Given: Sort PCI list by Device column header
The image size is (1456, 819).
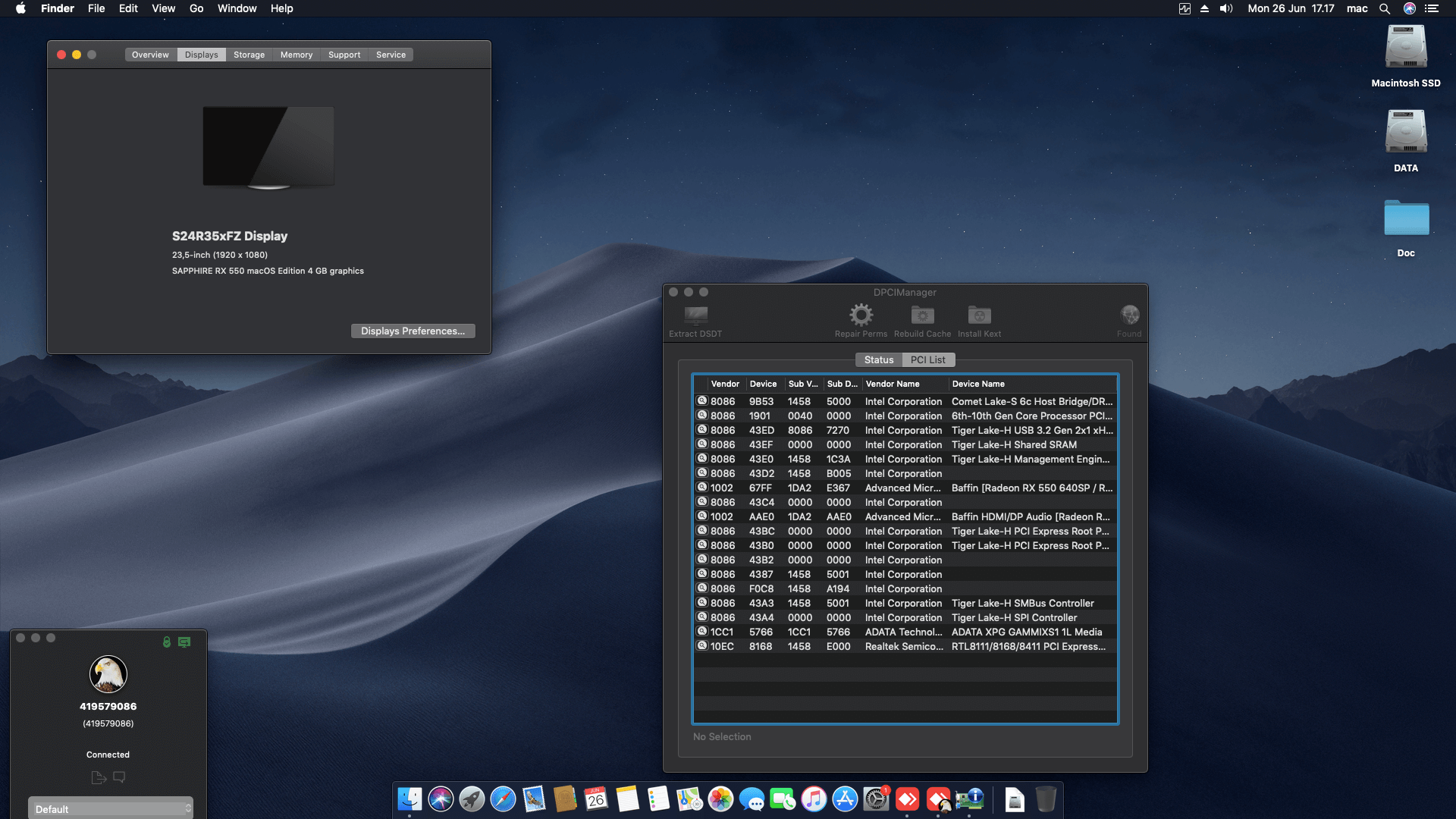Looking at the screenshot, I should click(764, 384).
